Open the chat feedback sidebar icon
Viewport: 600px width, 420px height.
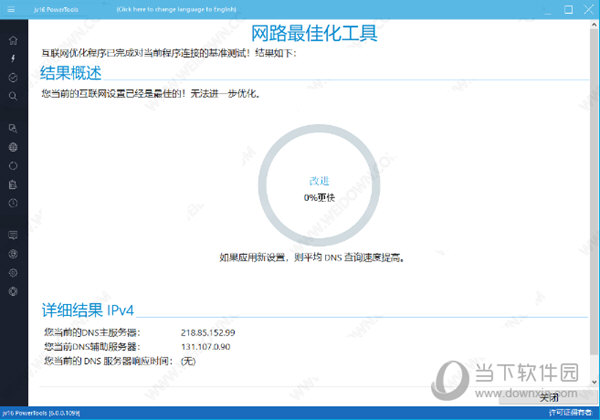click(13, 235)
